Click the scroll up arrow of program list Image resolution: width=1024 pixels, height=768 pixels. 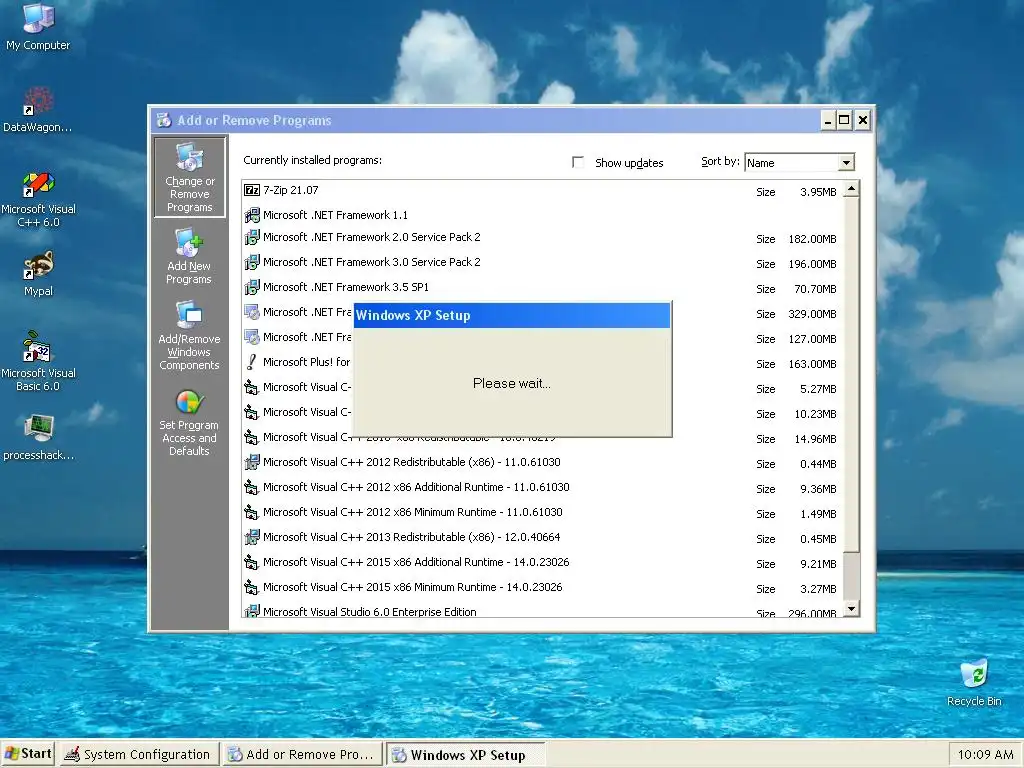[x=851, y=189]
